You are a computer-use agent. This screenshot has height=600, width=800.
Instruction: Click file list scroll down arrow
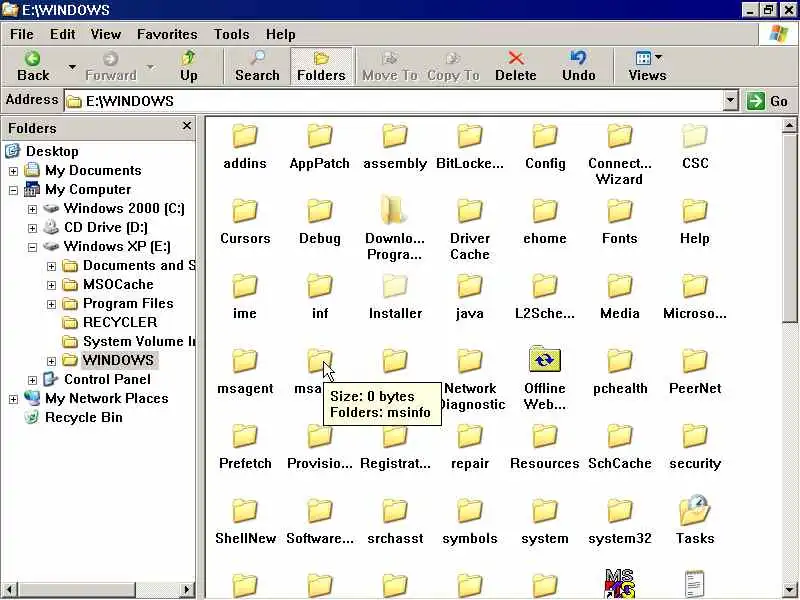click(789, 590)
